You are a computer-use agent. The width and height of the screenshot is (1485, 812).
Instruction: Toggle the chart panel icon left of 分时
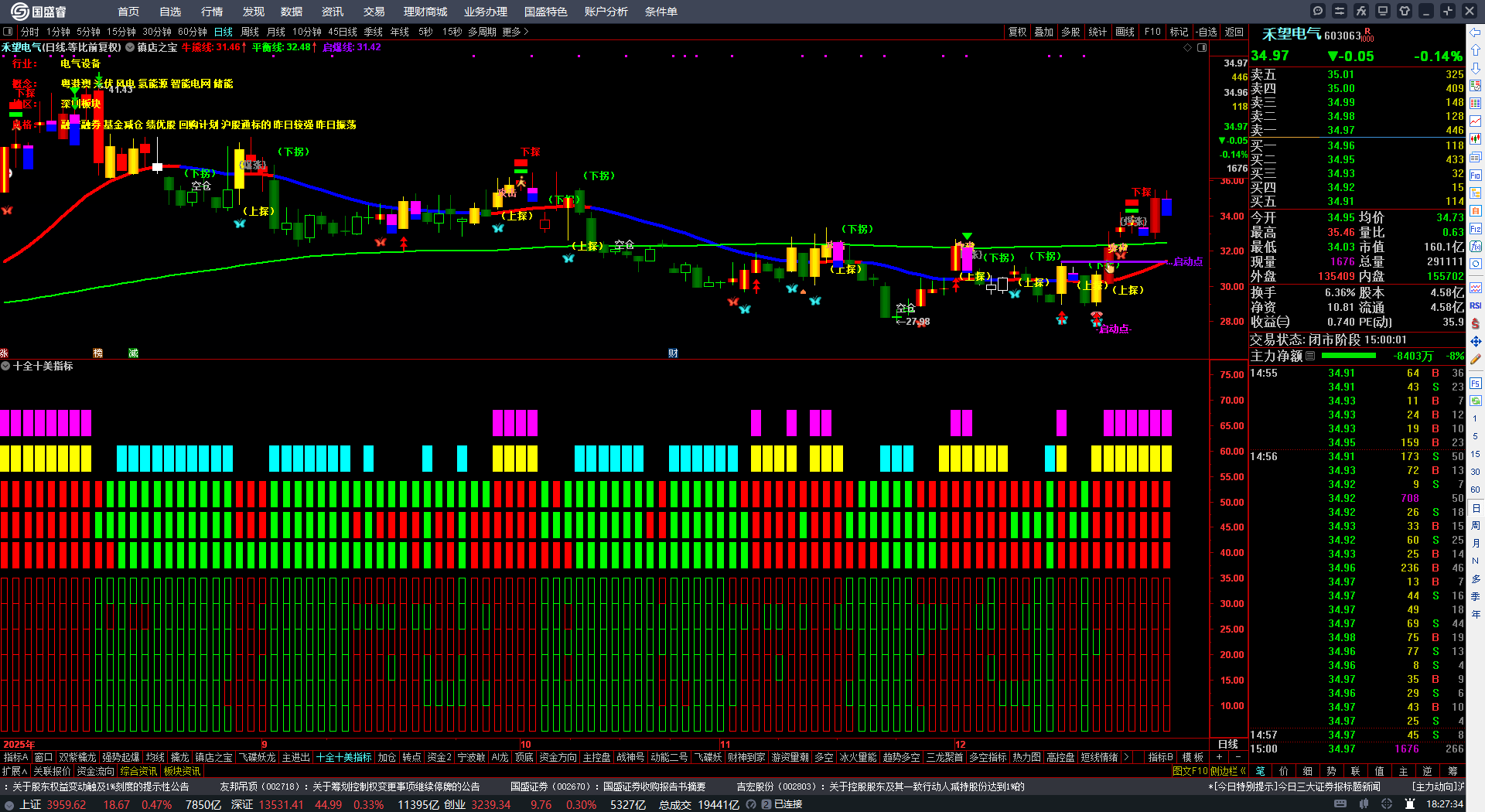pos(8,32)
